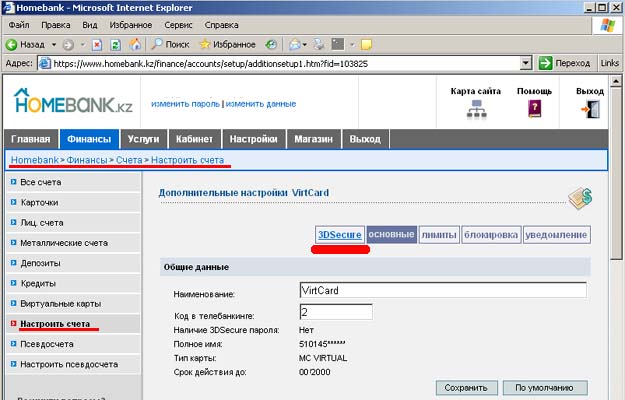Click Счета breadcrumb link
The height and width of the screenshot is (400, 625).
[129, 160]
